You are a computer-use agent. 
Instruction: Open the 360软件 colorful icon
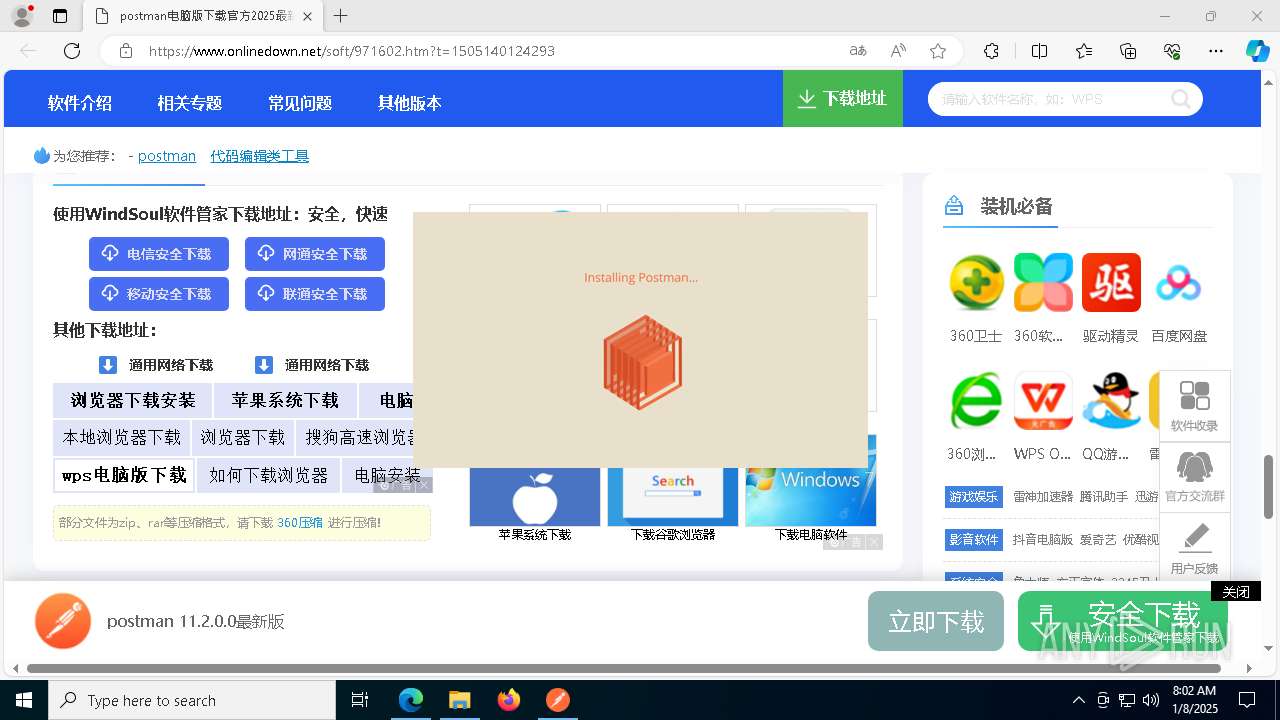(x=1043, y=282)
